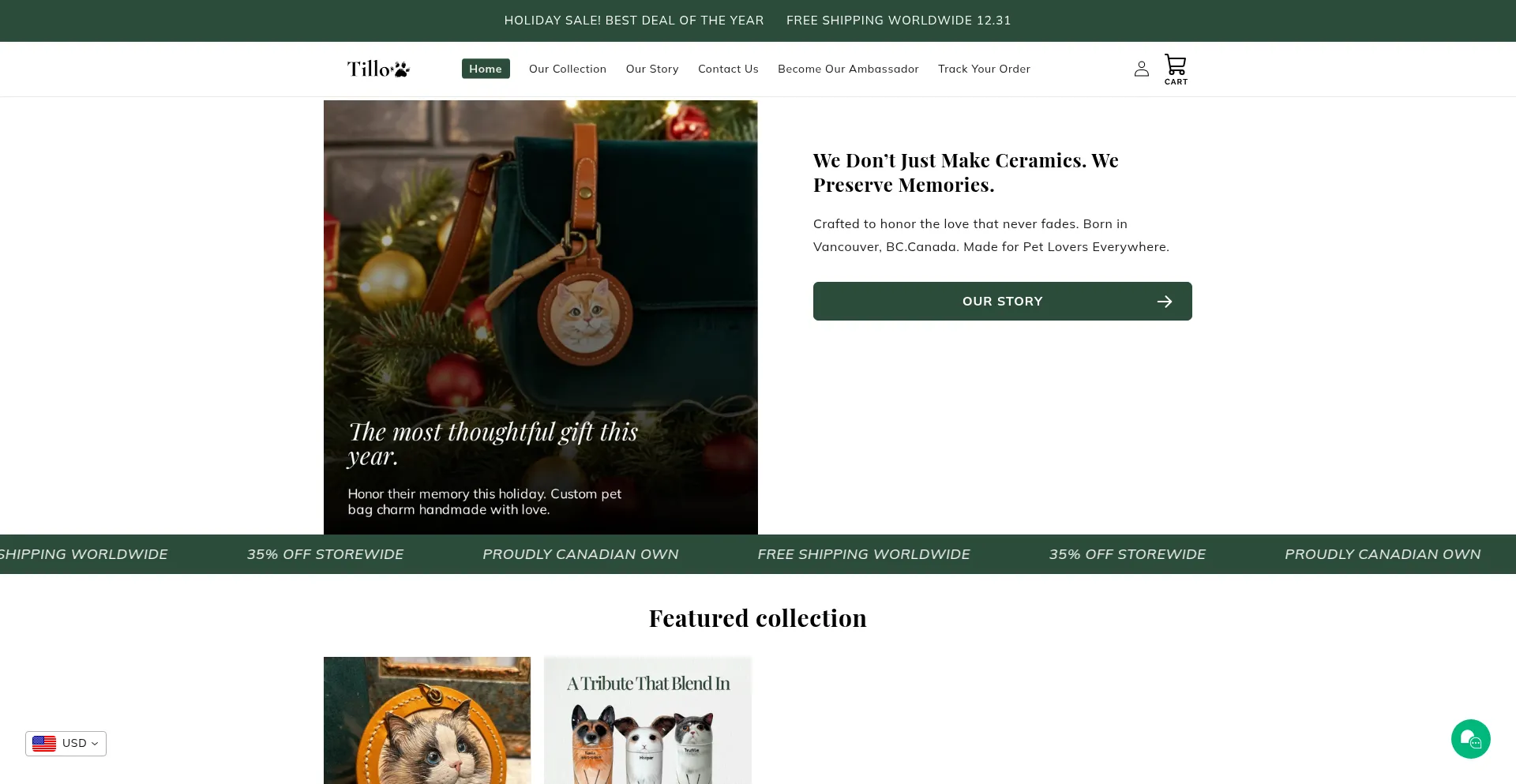Click the Tillo paw logo
This screenshot has width=1516, height=784.
pyautogui.click(x=379, y=69)
